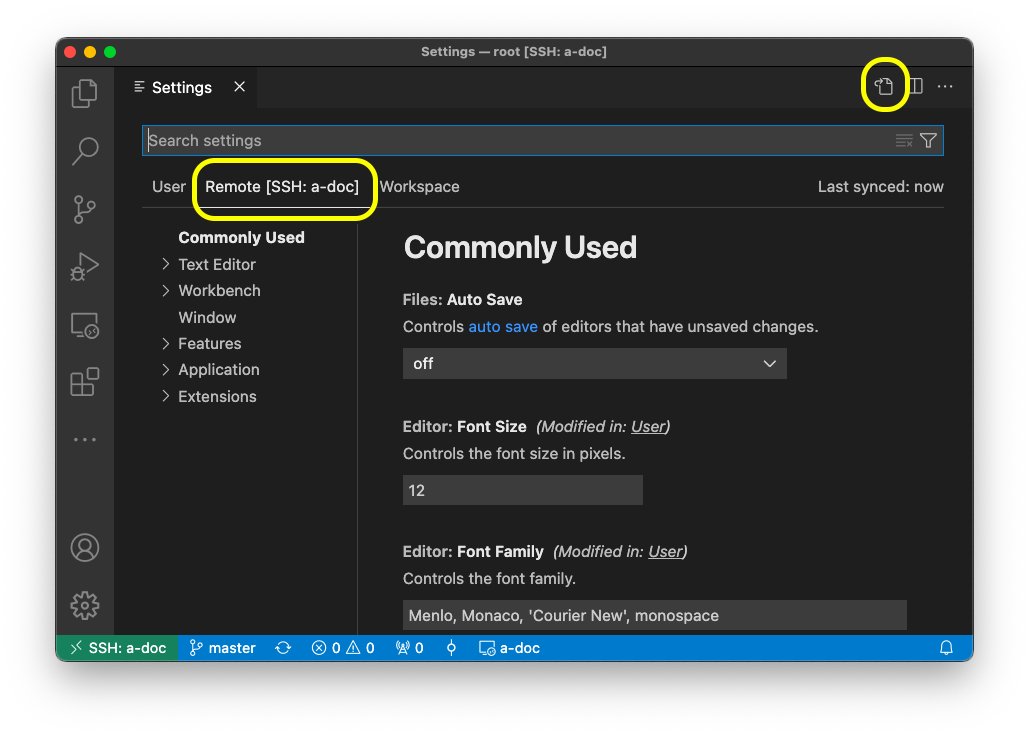Click Open Settings (JSON) icon
This screenshot has width=1029, height=735.
884,86
